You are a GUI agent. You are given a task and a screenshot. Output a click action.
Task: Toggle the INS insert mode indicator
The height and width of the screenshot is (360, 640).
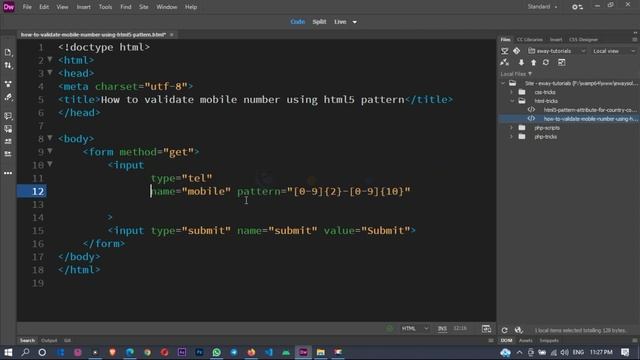tap(442, 329)
